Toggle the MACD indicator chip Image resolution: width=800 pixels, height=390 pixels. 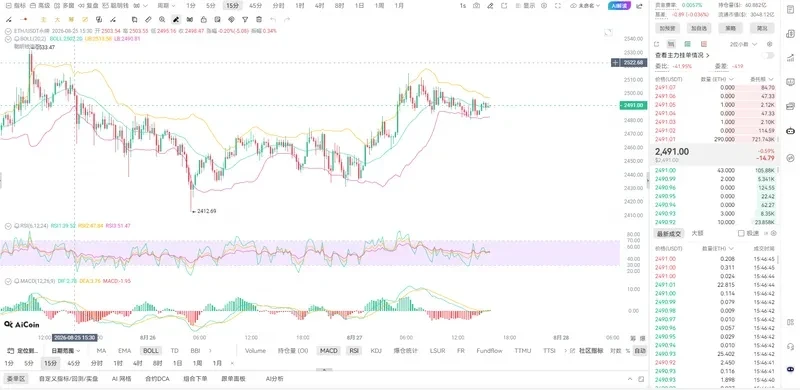tap(329, 351)
